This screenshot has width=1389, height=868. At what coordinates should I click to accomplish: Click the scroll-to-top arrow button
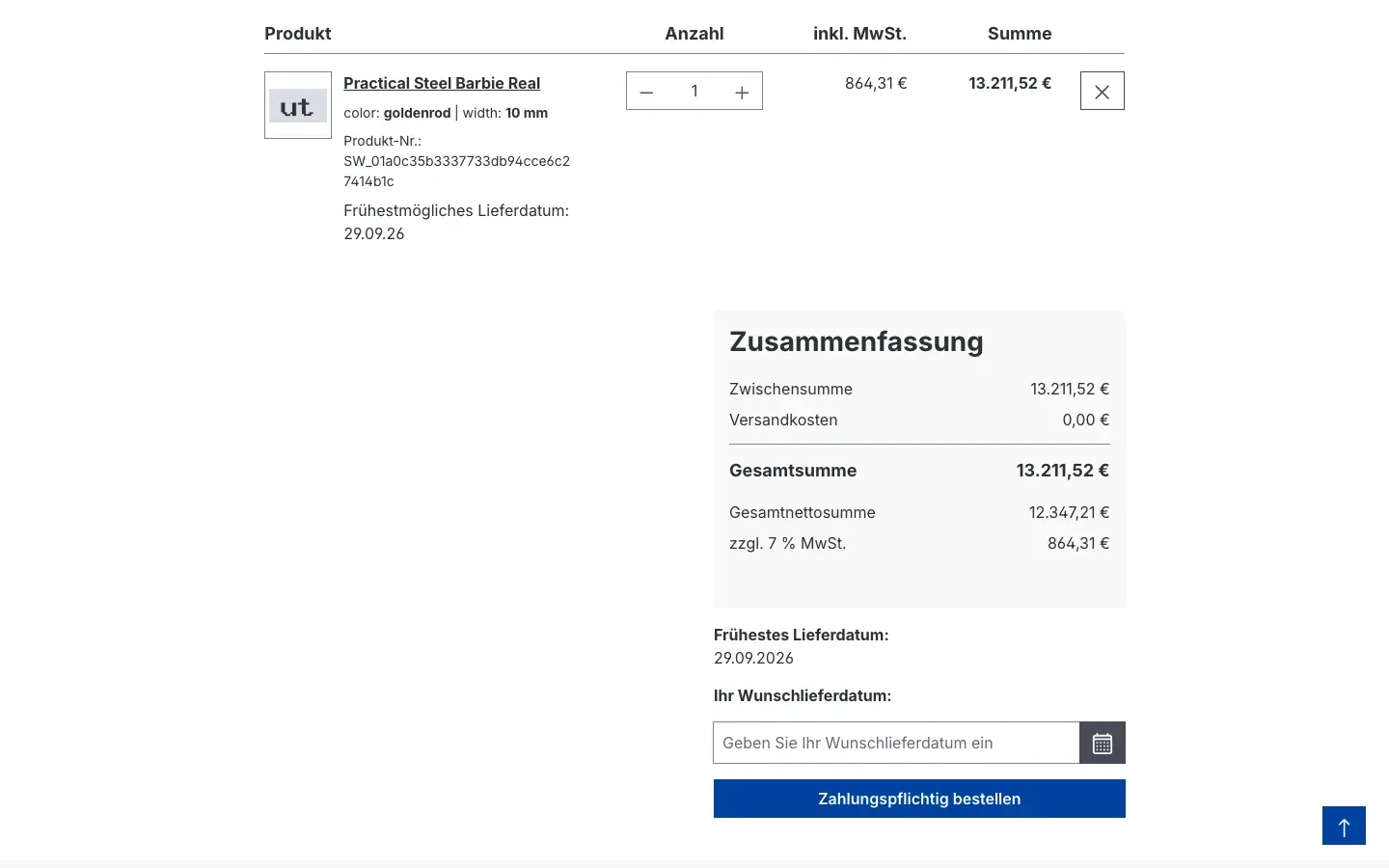(1344, 827)
